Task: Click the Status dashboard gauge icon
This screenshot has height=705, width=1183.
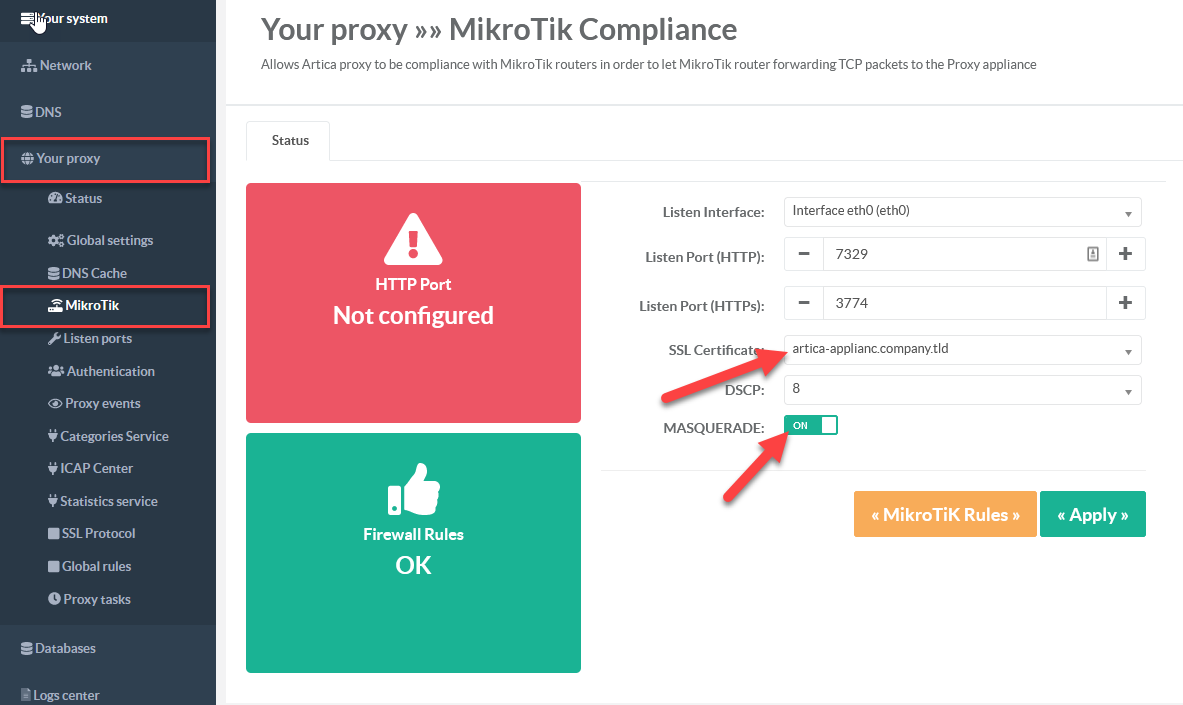Action: coord(55,198)
